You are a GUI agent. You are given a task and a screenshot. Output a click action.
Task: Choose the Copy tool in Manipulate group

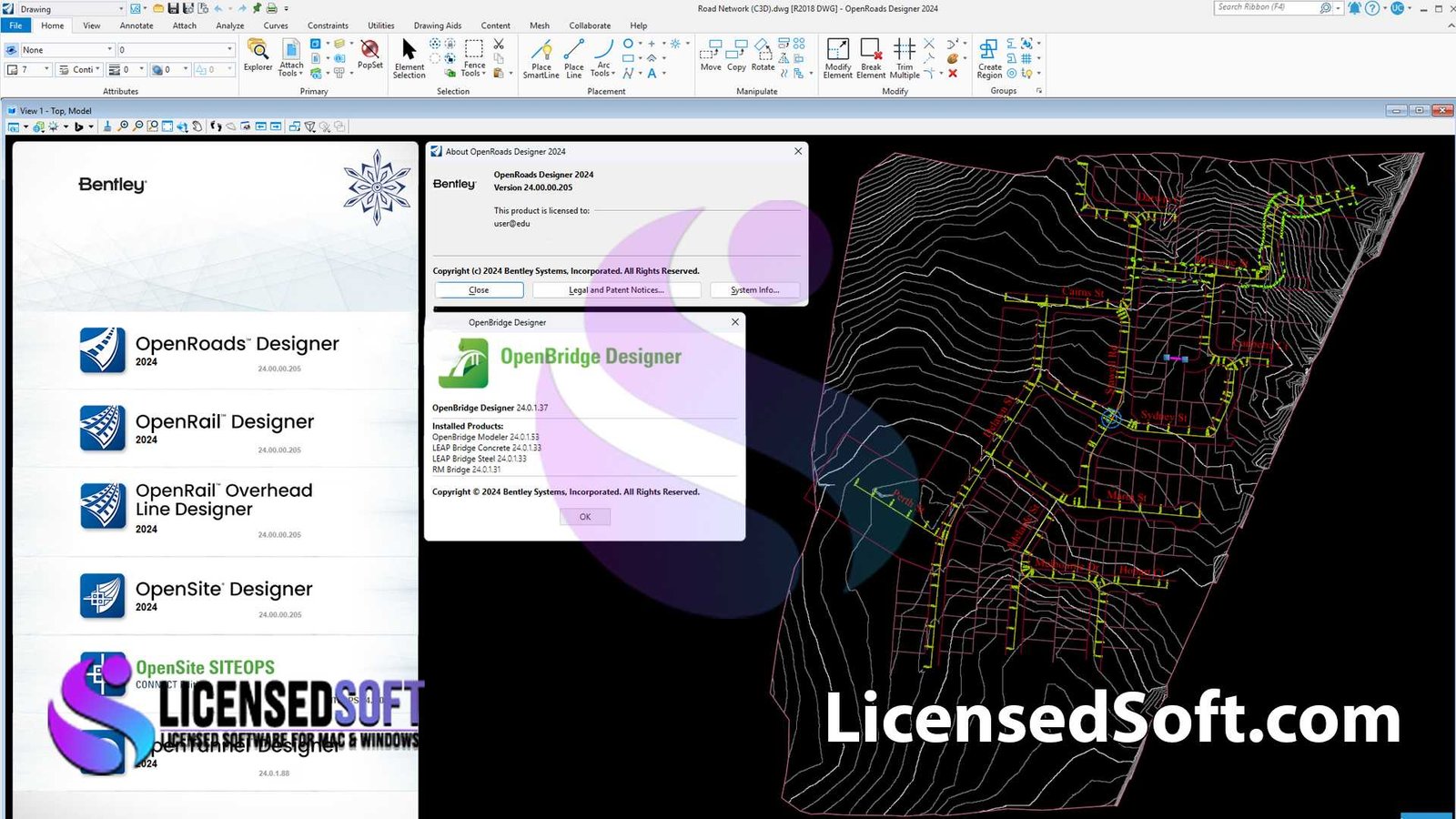point(736,55)
